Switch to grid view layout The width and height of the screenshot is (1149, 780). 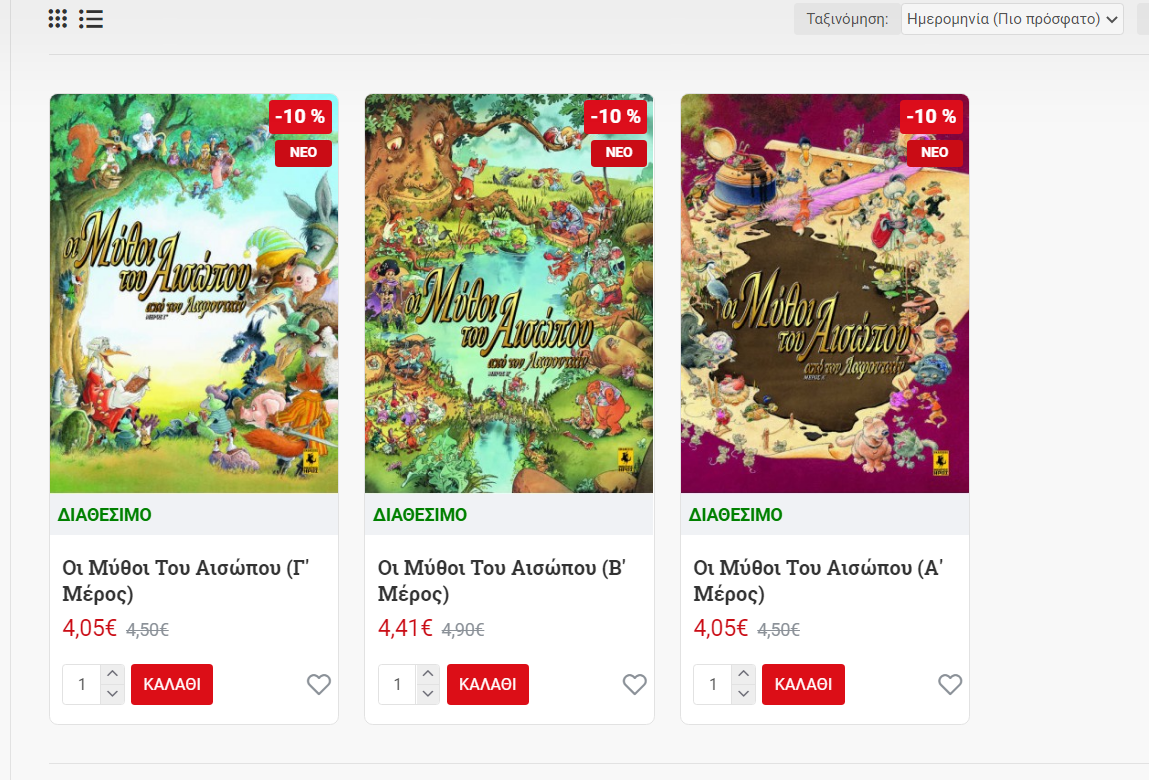(x=58, y=19)
